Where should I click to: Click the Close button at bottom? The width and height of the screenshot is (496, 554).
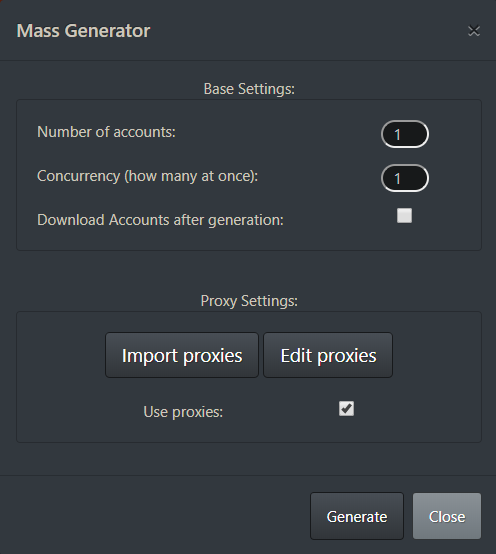point(447,516)
